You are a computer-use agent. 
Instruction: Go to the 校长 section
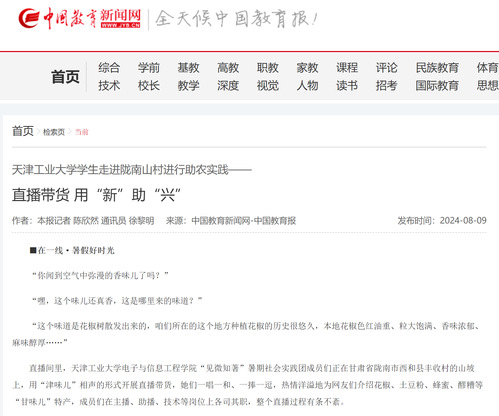coord(149,86)
